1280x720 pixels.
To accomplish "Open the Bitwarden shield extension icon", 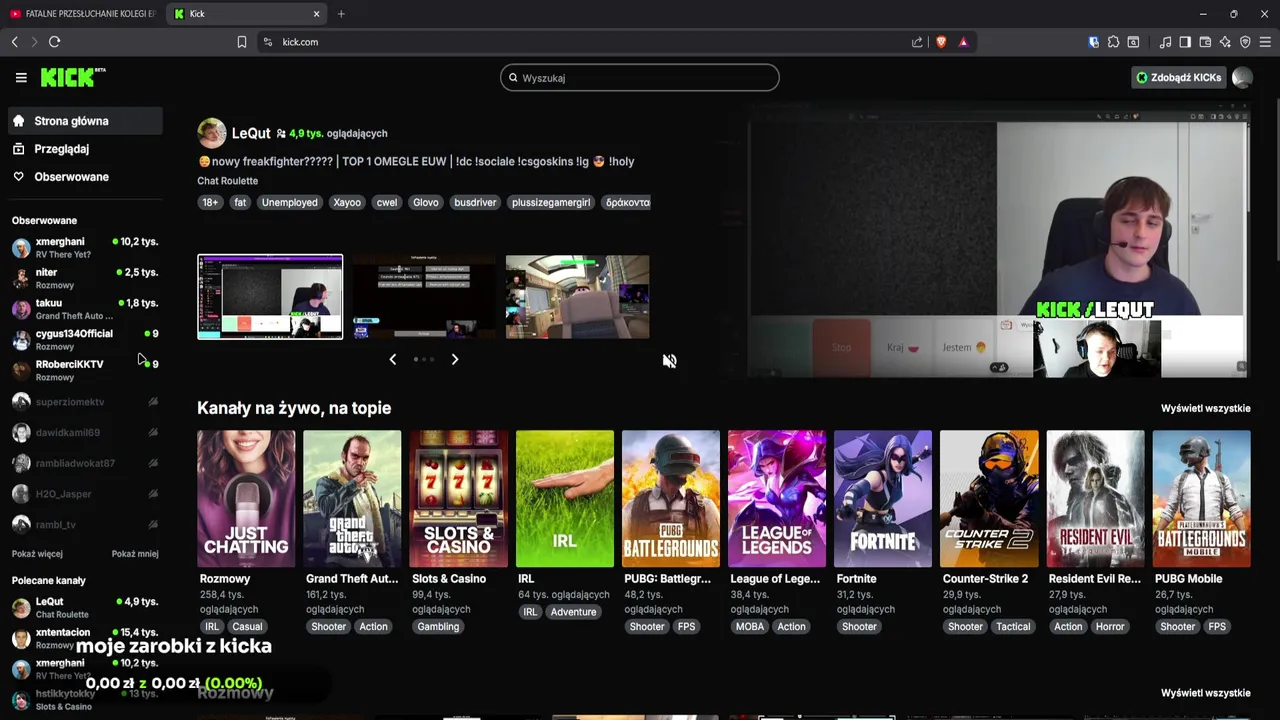I will (x=1093, y=42).
